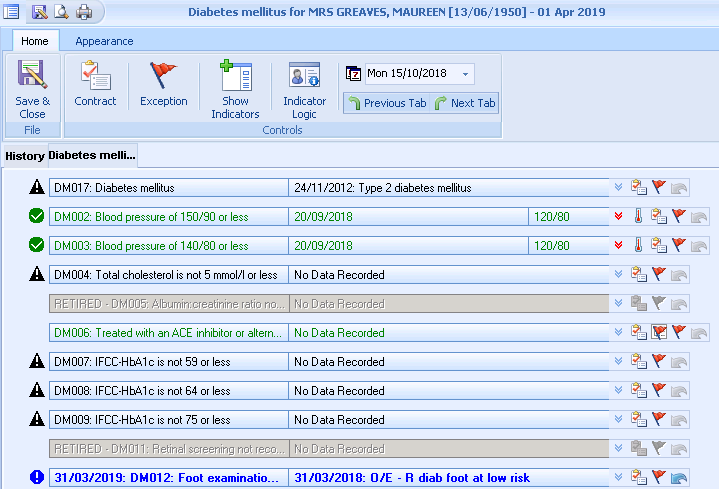Screen dimensions: 719x489
Task: Click the print preview magnifier icon
Action: [x=62, y=12]
